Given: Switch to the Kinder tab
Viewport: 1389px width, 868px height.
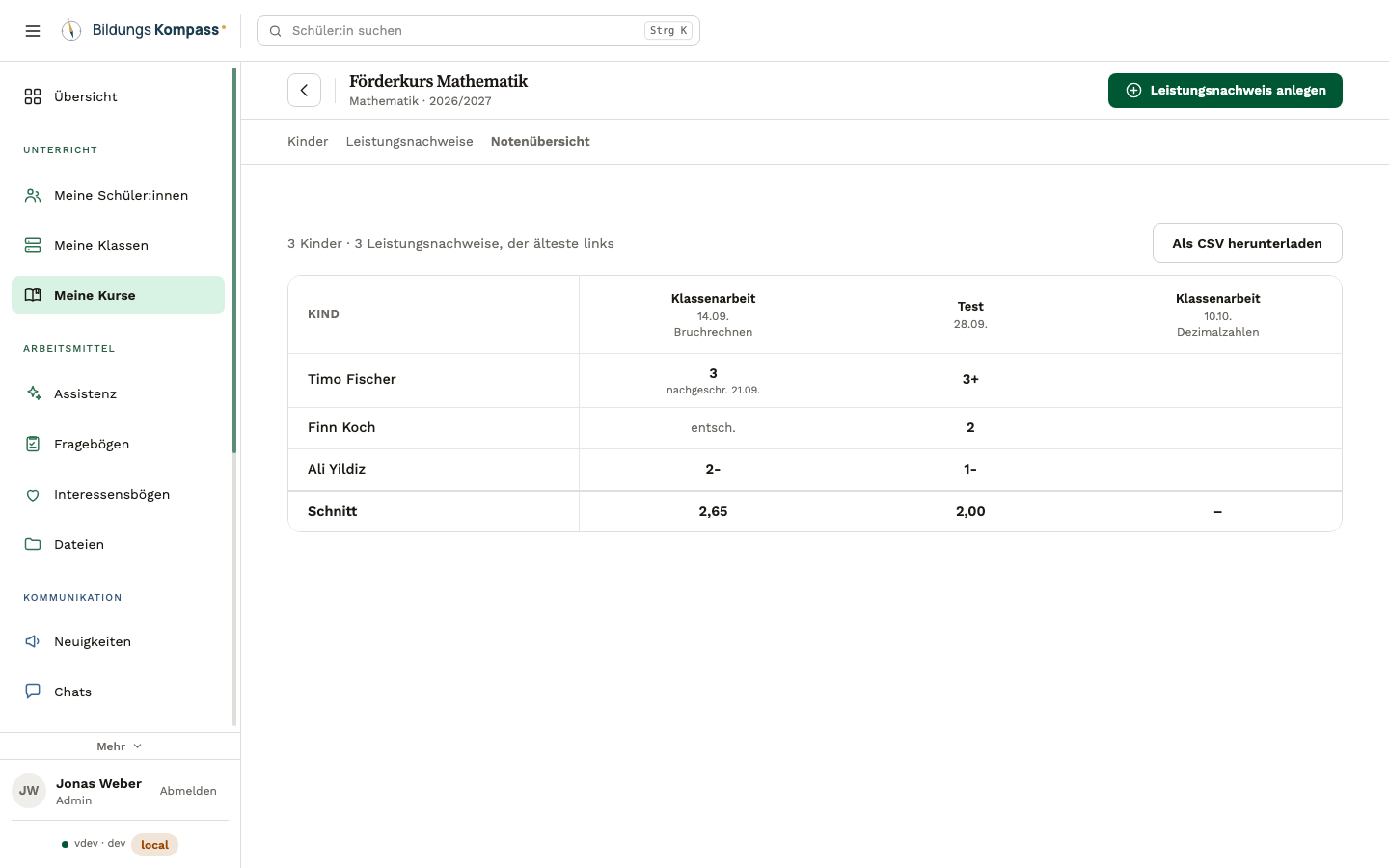Looking at the screenshot, I should pyautogui.click(x=308, y=142).
